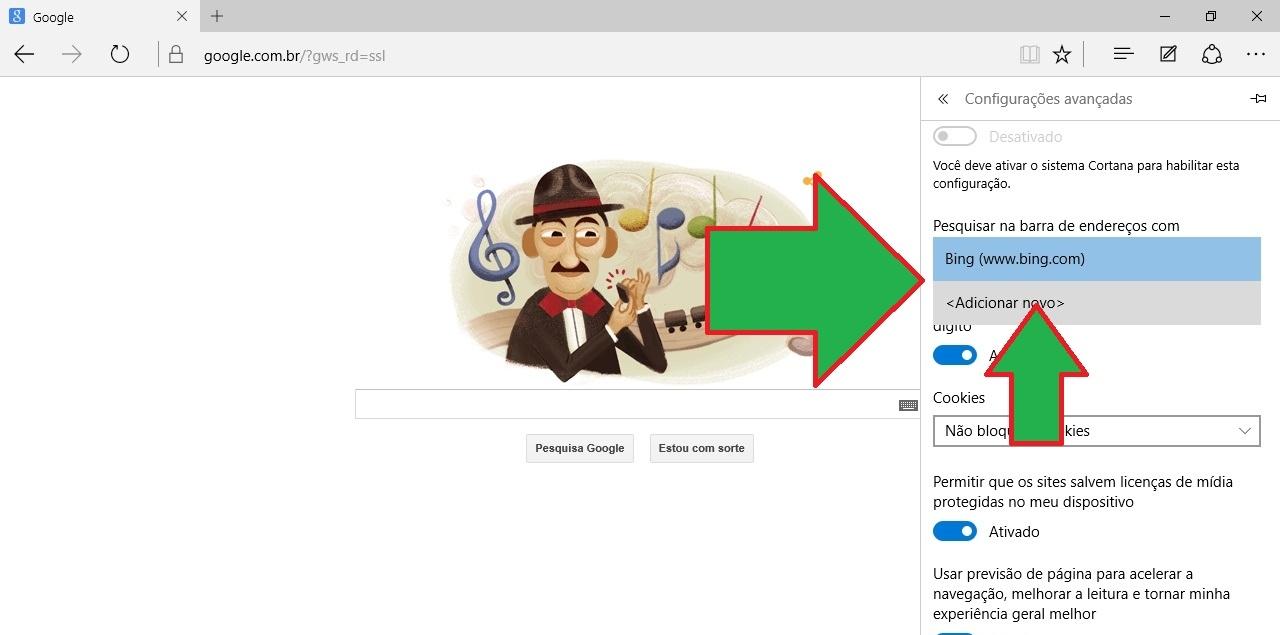The image size is (1280, 635).
Task: Click the forward navigation arrow
Action: (x=72, y=55)
